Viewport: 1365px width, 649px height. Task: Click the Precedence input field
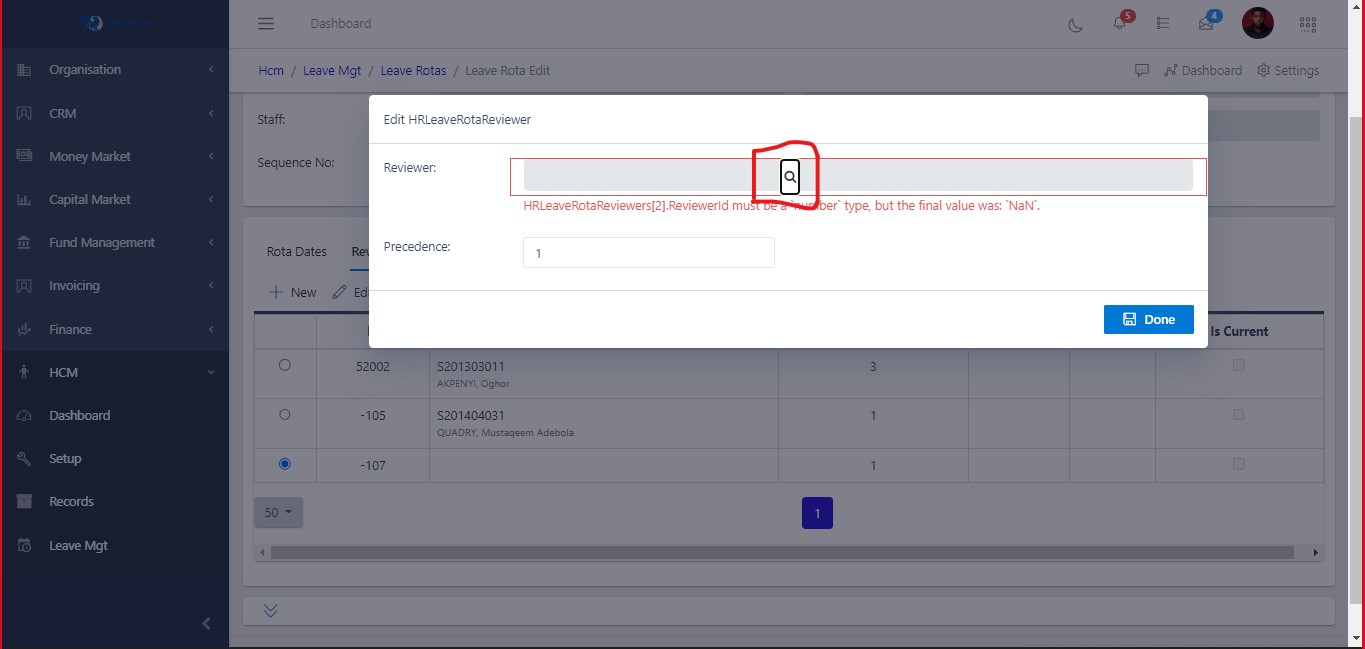click(648, 253)
